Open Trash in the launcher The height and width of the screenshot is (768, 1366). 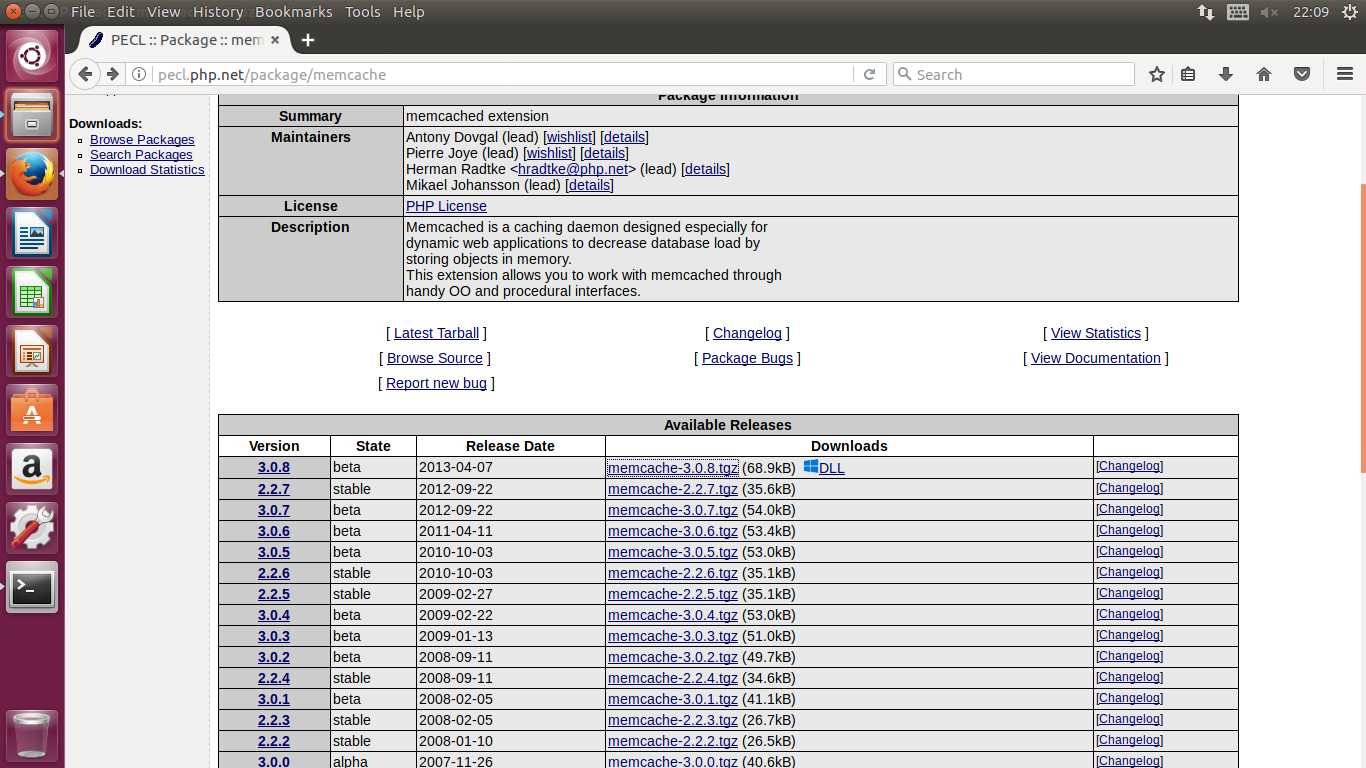[x=32, y=735]
